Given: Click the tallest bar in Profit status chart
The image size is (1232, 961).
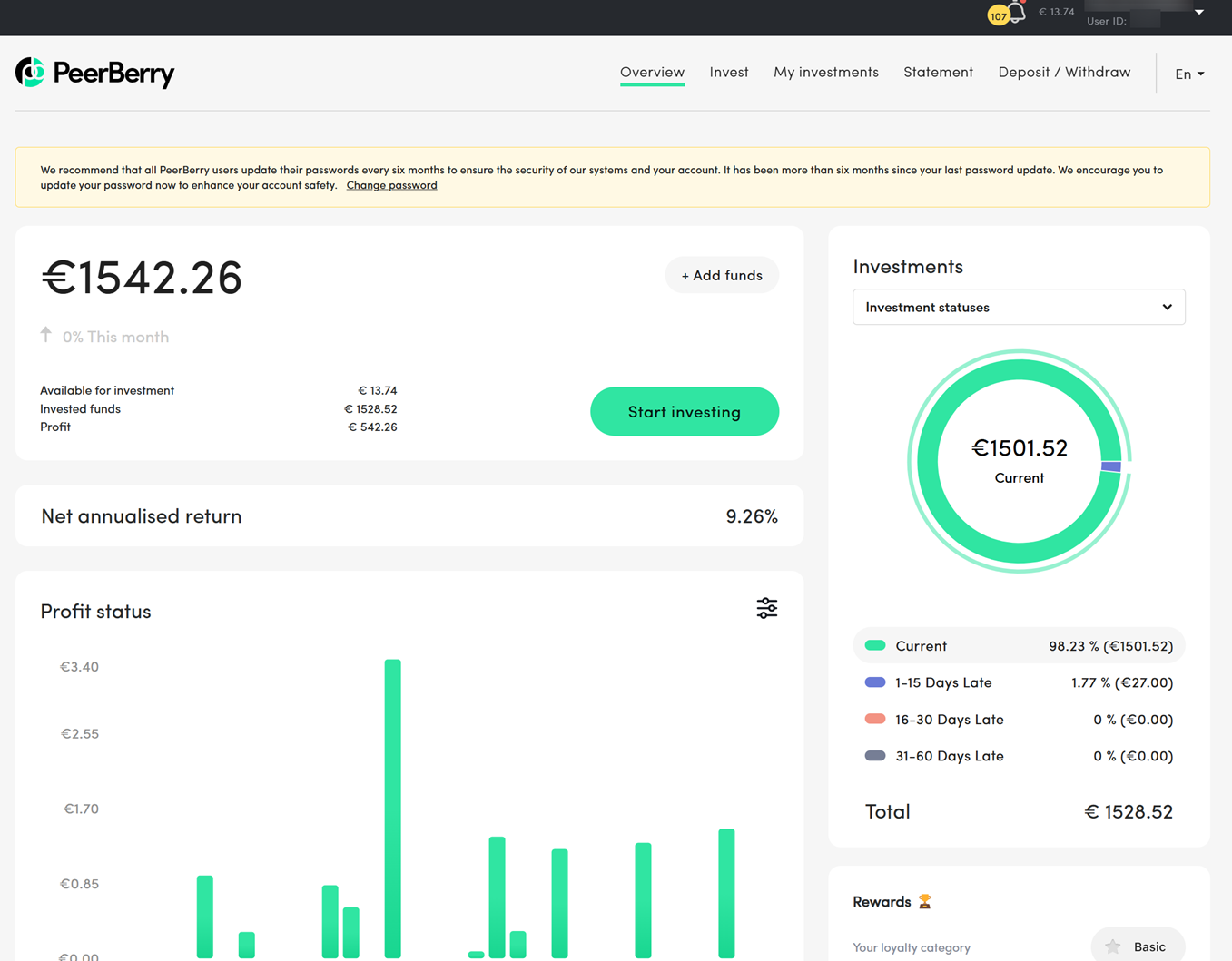Looking at the screenshot, I should (x=392, y=808).
